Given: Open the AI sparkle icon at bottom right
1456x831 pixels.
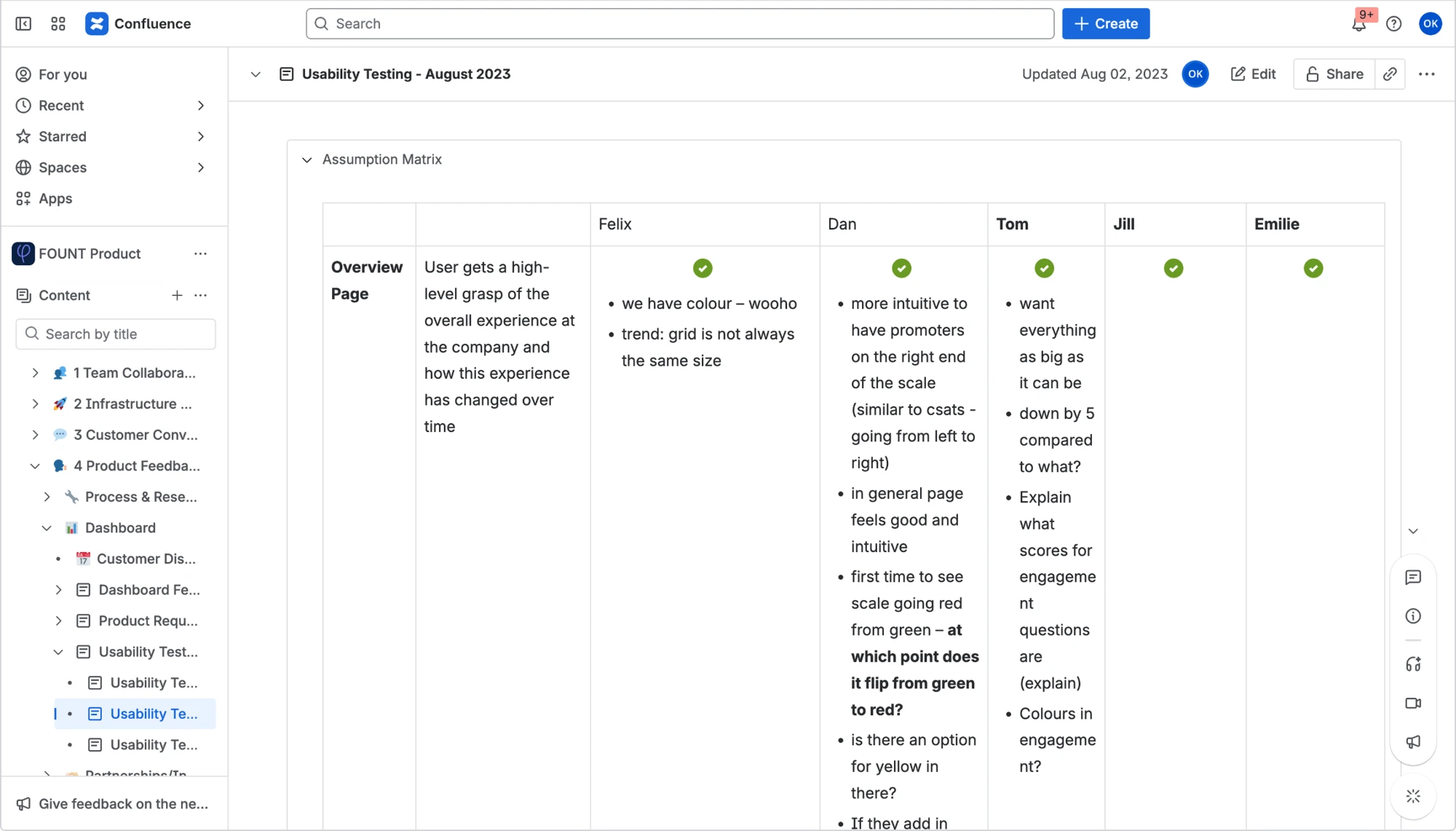Looking at the screenshot, I should tap(1413, 796).
